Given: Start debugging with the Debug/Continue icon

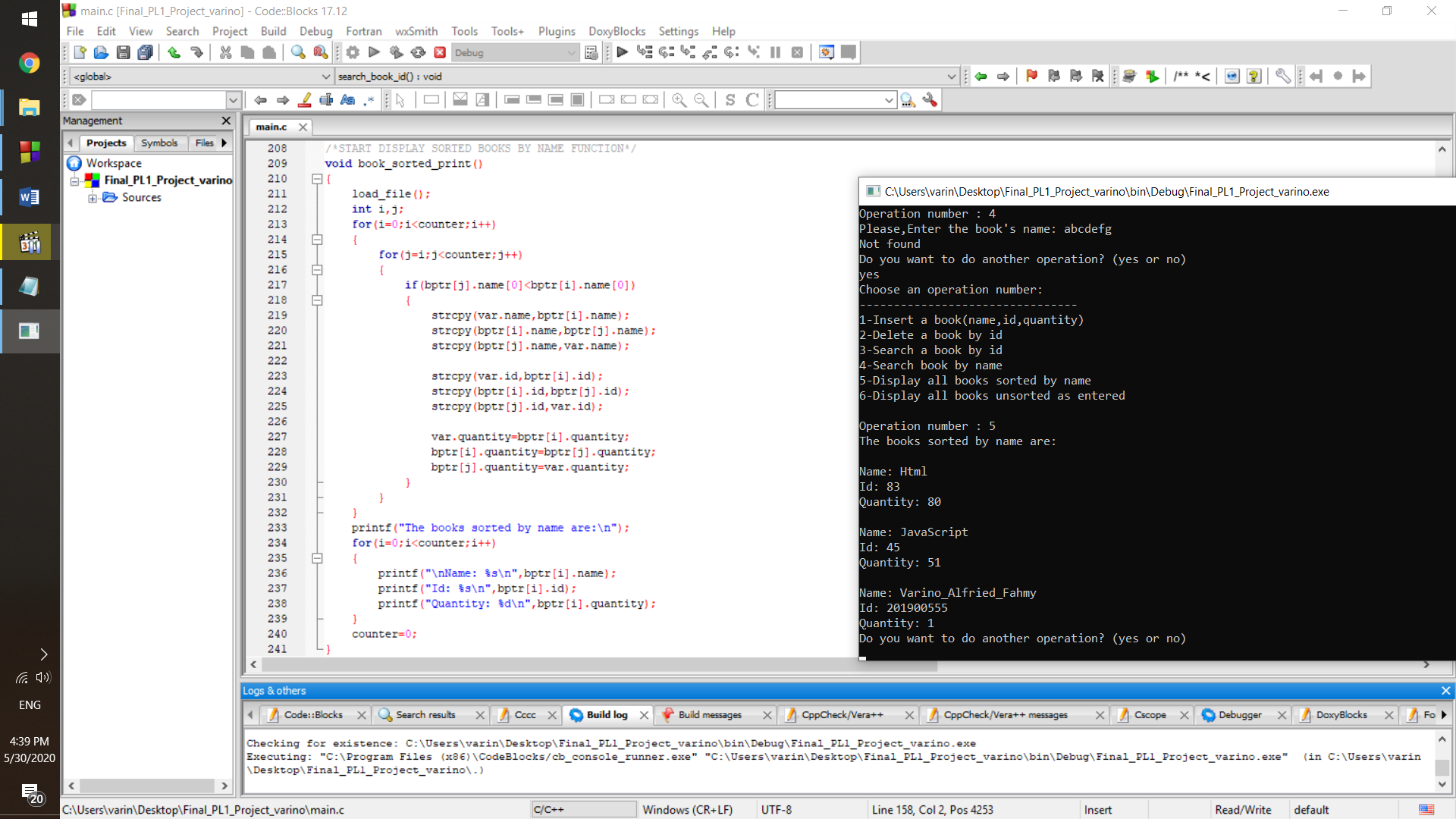Looking at the screenshot, I should pyautogui.click(x=623, y=52).
